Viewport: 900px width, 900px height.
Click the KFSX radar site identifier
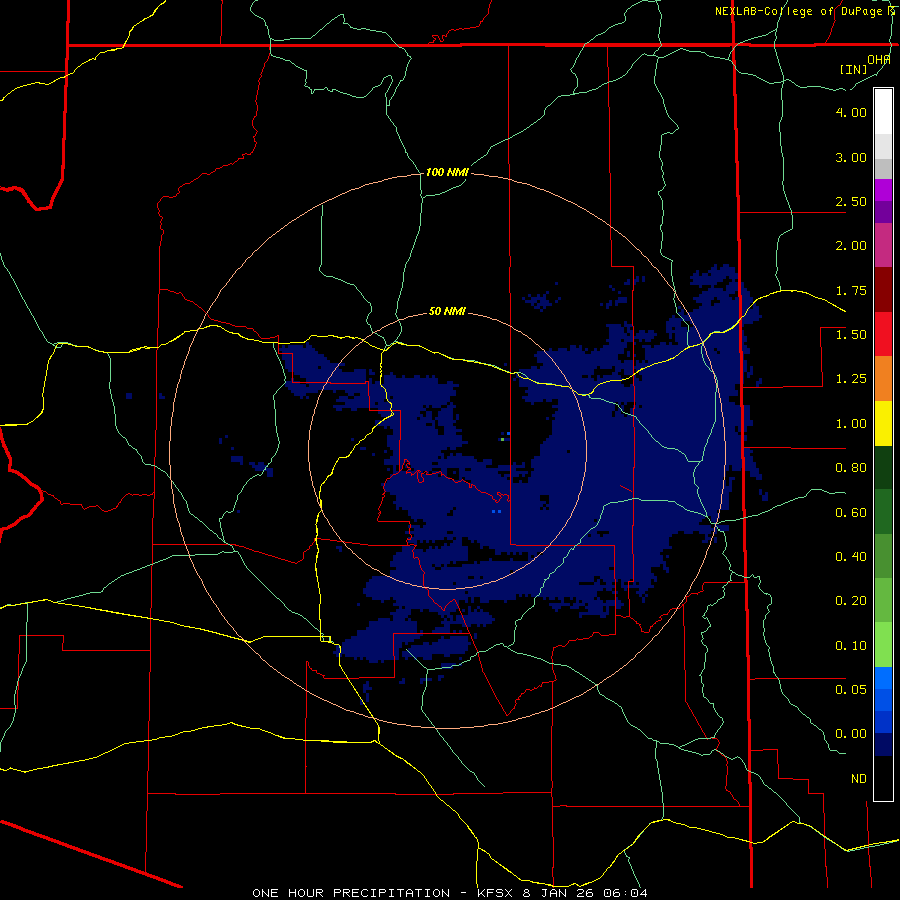[x=497, y=893]
